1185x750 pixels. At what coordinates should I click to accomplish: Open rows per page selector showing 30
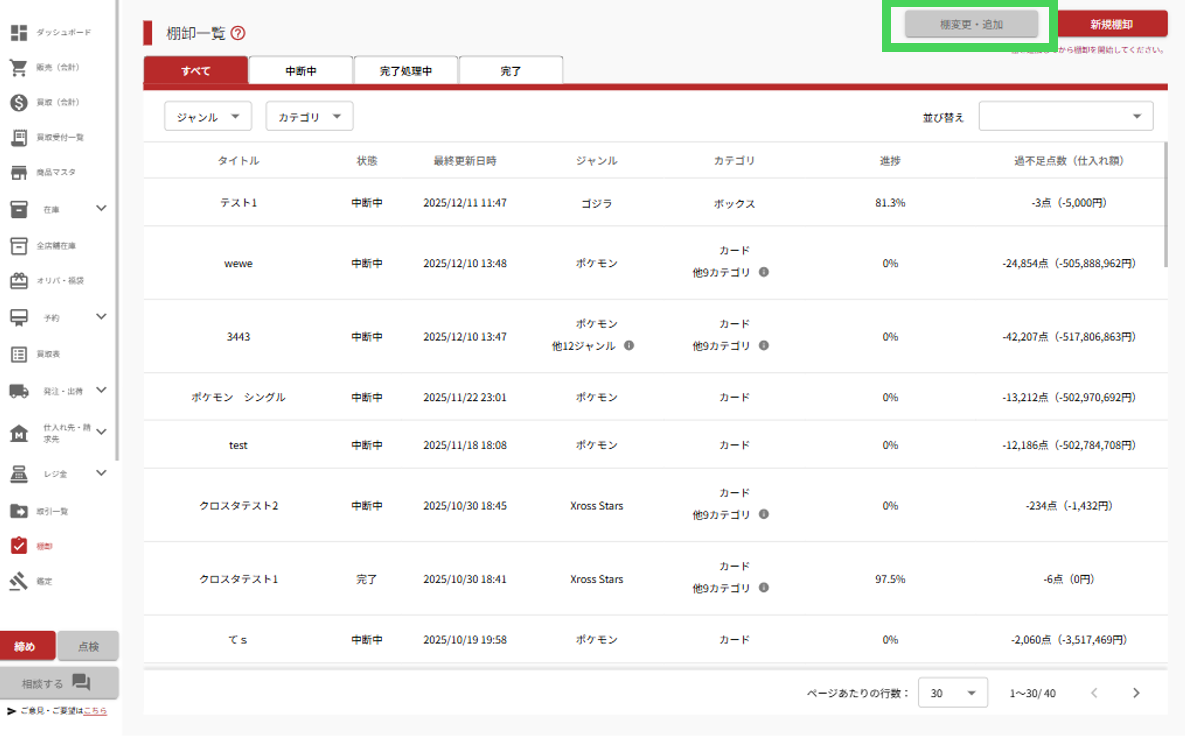[x=952, y=693]
